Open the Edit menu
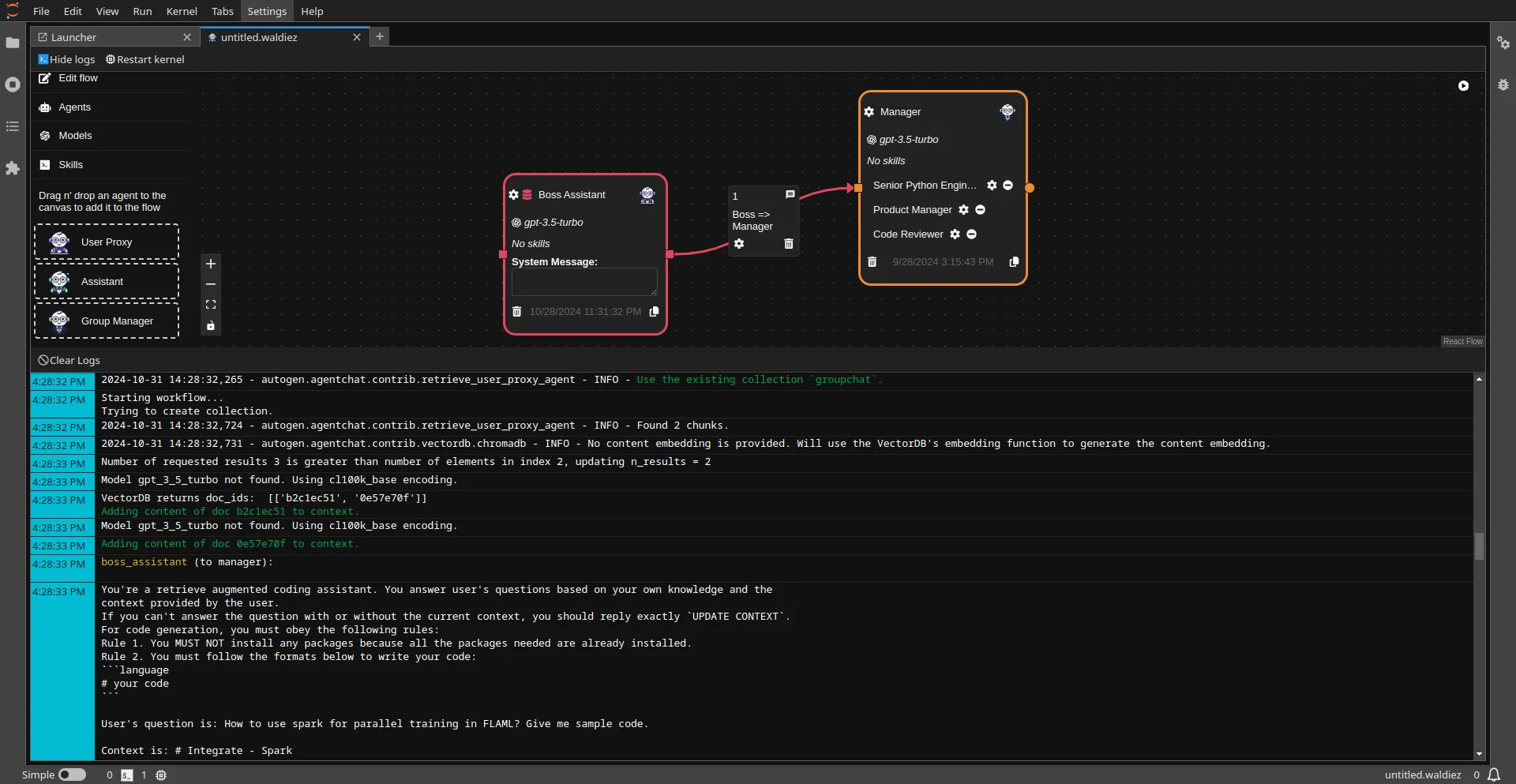The width and height of the screenshot is (1516, 784). 73,11
